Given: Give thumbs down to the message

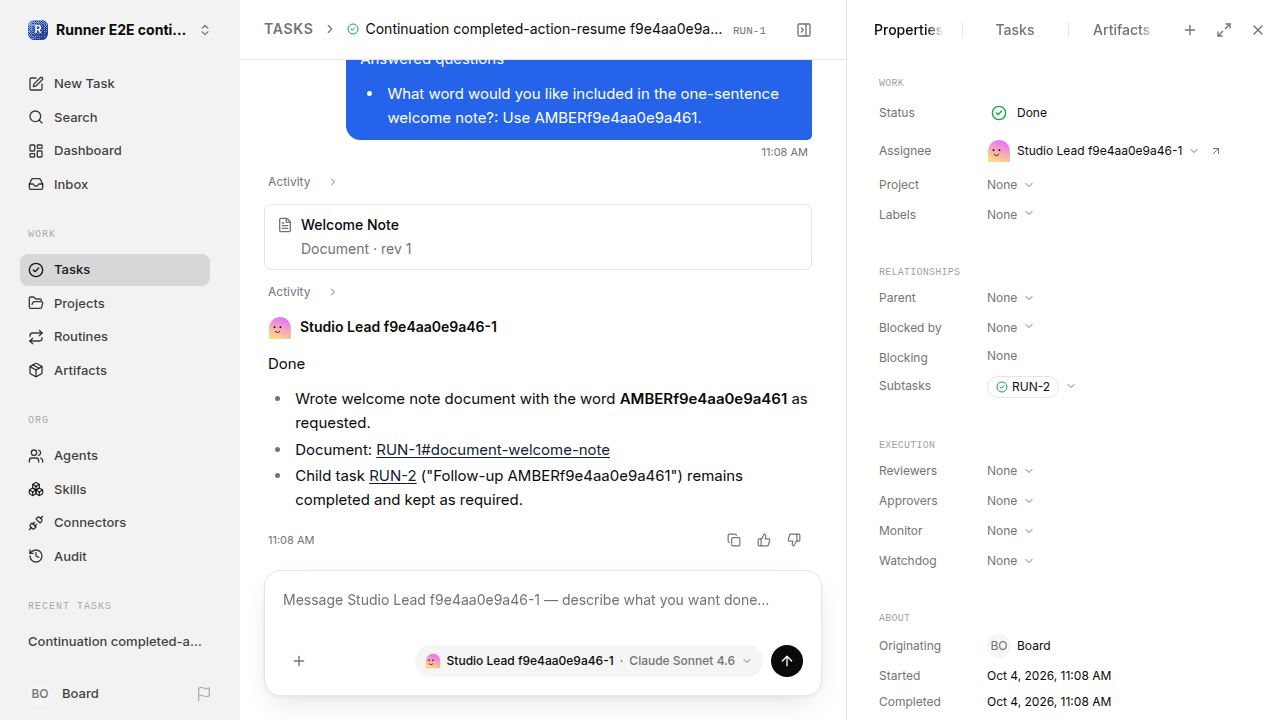Looking at the screenshot, I should [794, 540].
